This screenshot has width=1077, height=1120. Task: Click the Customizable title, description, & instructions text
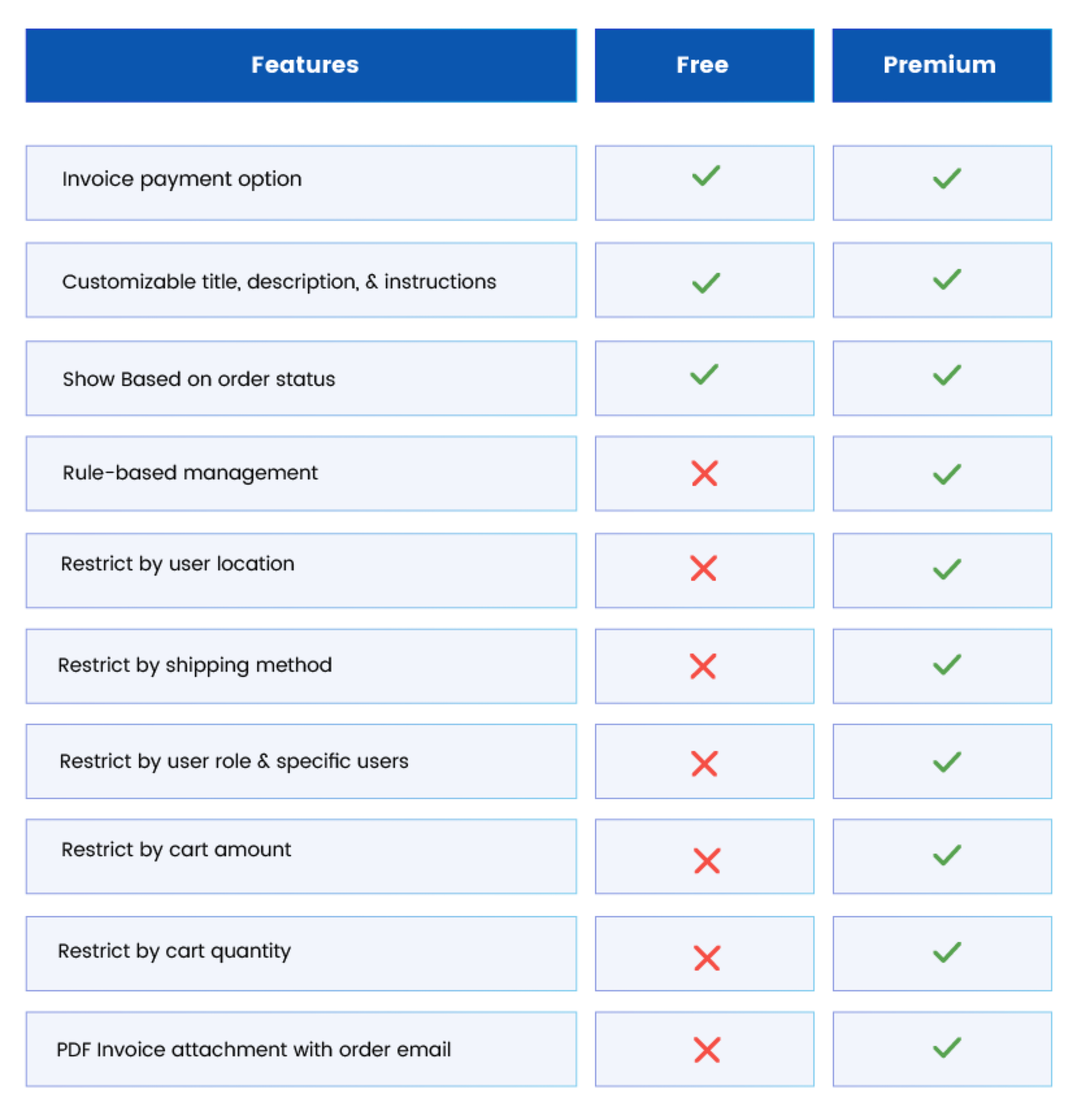coord(279,282)
